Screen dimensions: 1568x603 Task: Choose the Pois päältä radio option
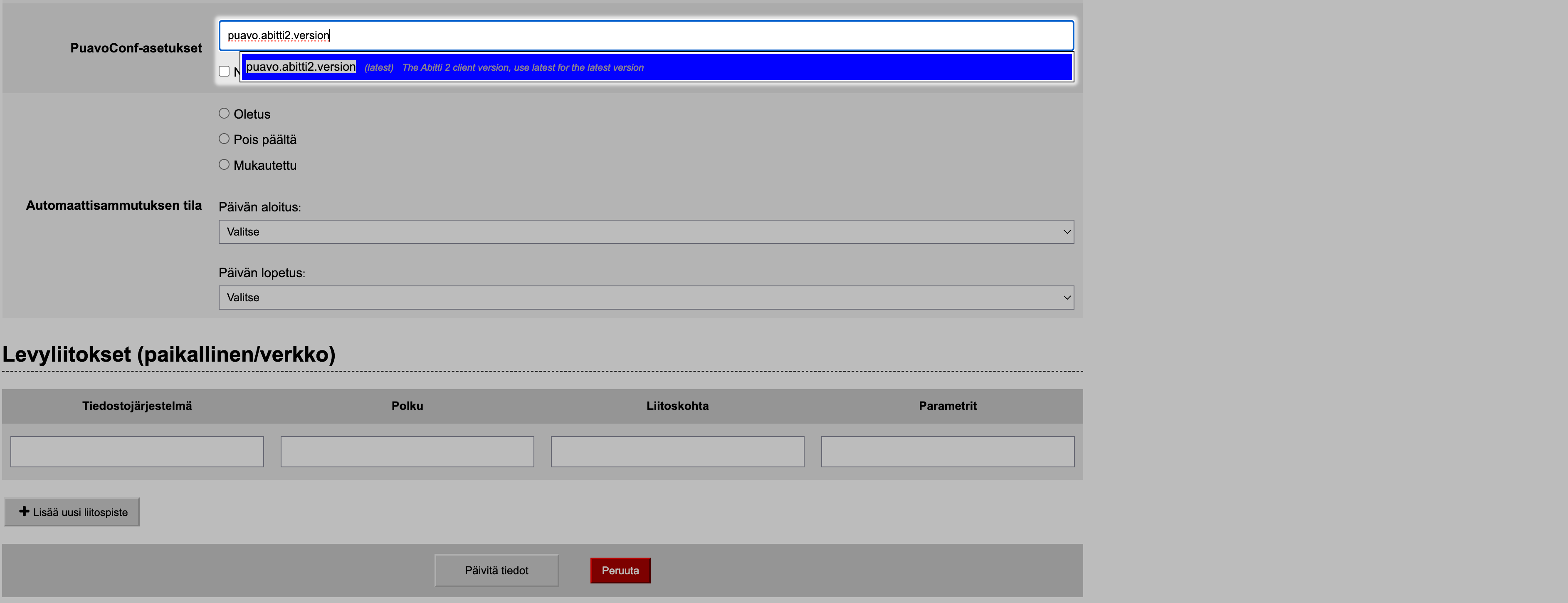coord(224,139)
